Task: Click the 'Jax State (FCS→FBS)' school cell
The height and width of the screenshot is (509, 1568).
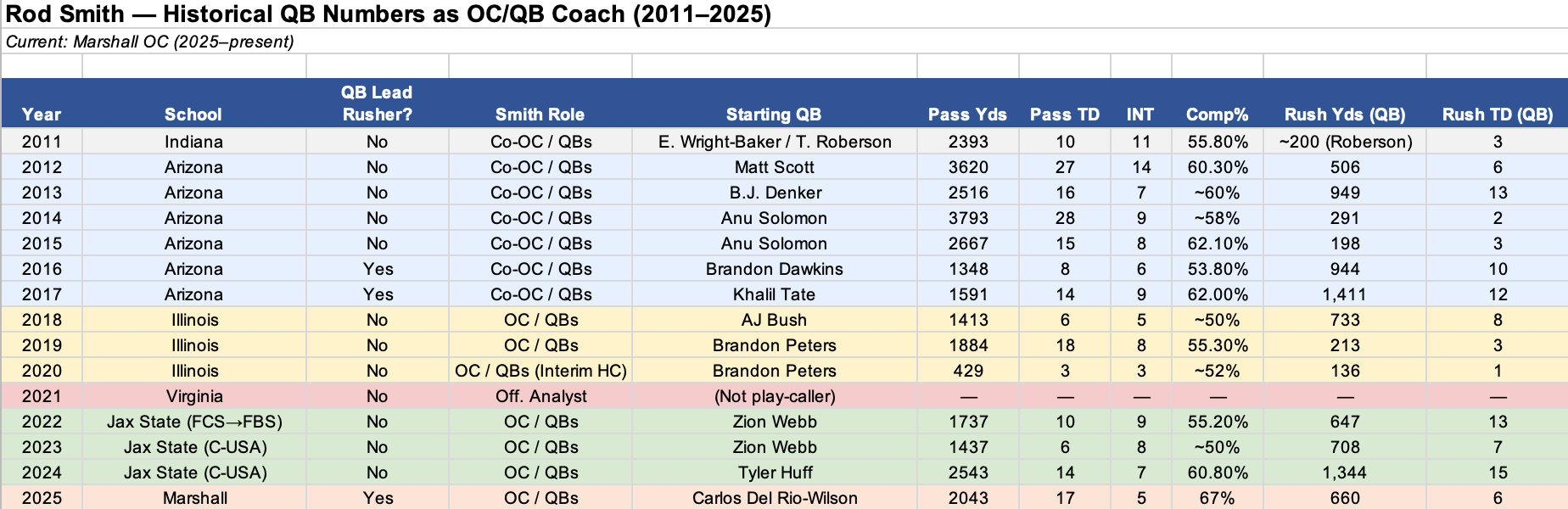Action: 194,422
